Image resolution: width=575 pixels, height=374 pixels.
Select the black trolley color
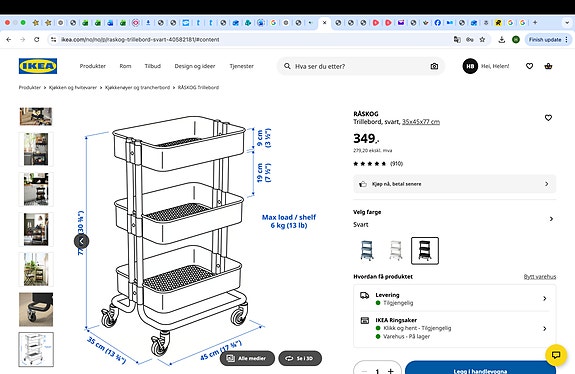tap(425, 250)
